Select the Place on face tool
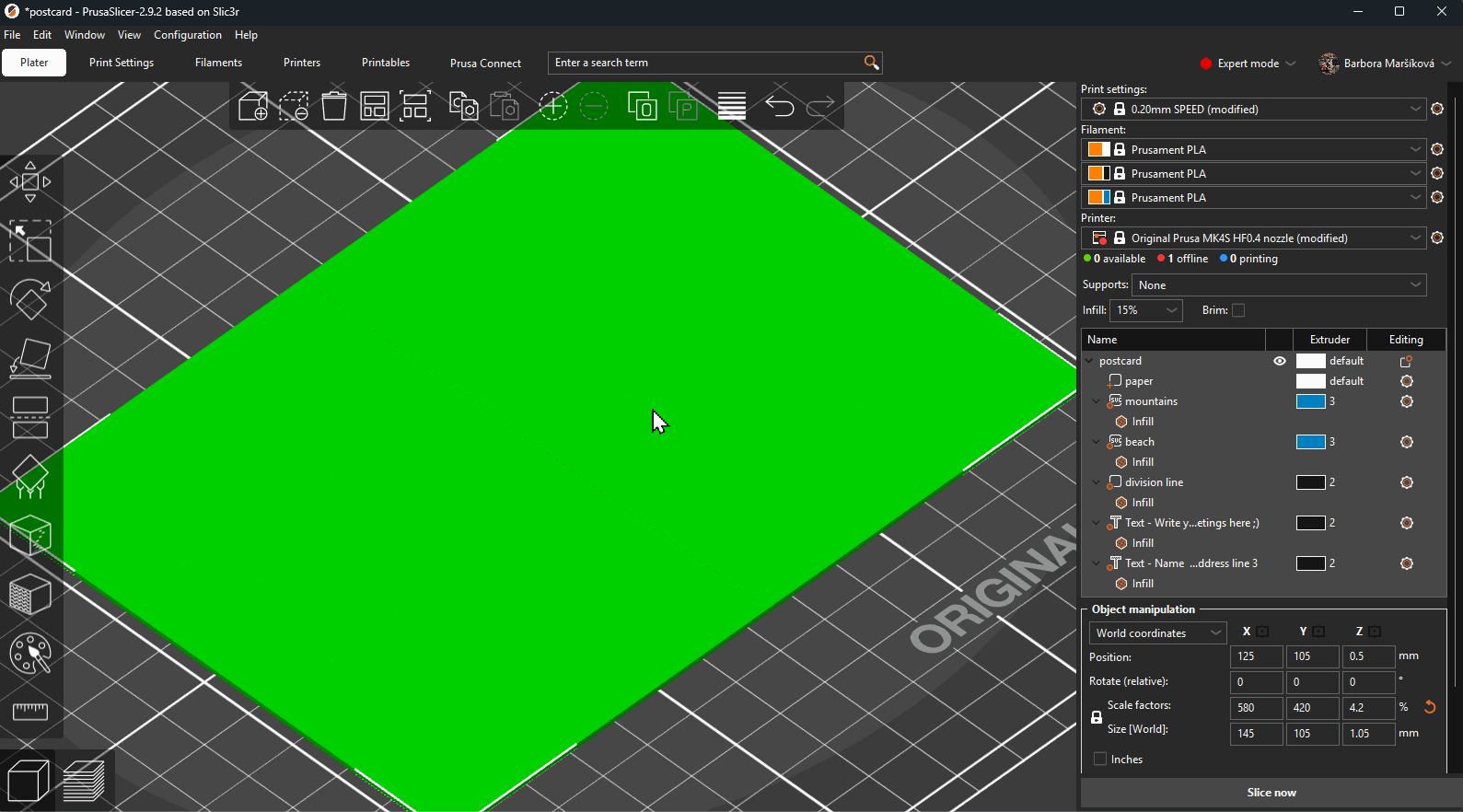This screenshot has width=1463, height=812. (x=30, y=359)
